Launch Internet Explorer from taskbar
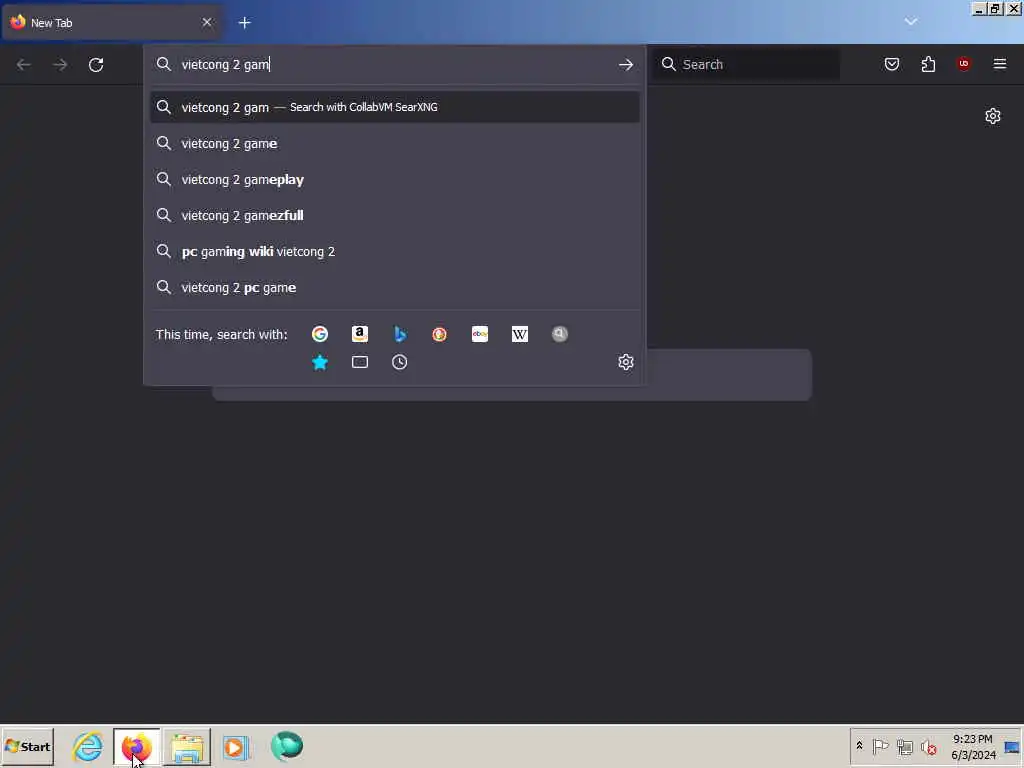The width and height of the screenshot is (1024, 768). pyautogui.click(x=88, y=746)
